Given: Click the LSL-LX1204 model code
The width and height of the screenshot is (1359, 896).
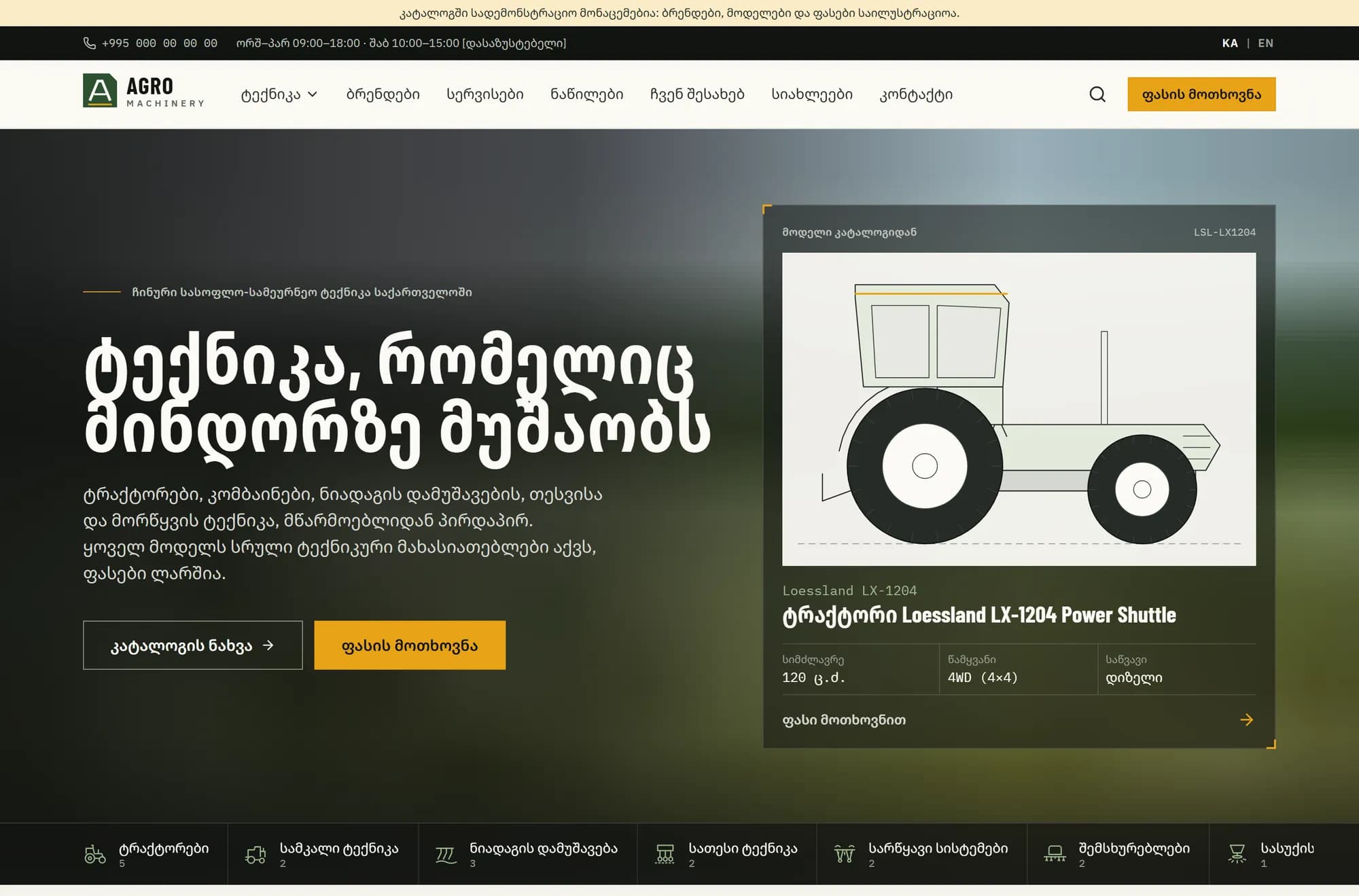Looking at the screenshot, I should click(1224, 232).
